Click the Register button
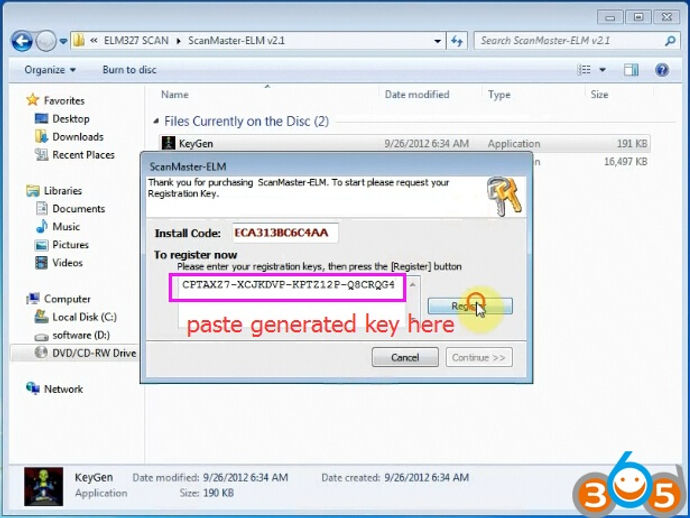 pos(470,306)
